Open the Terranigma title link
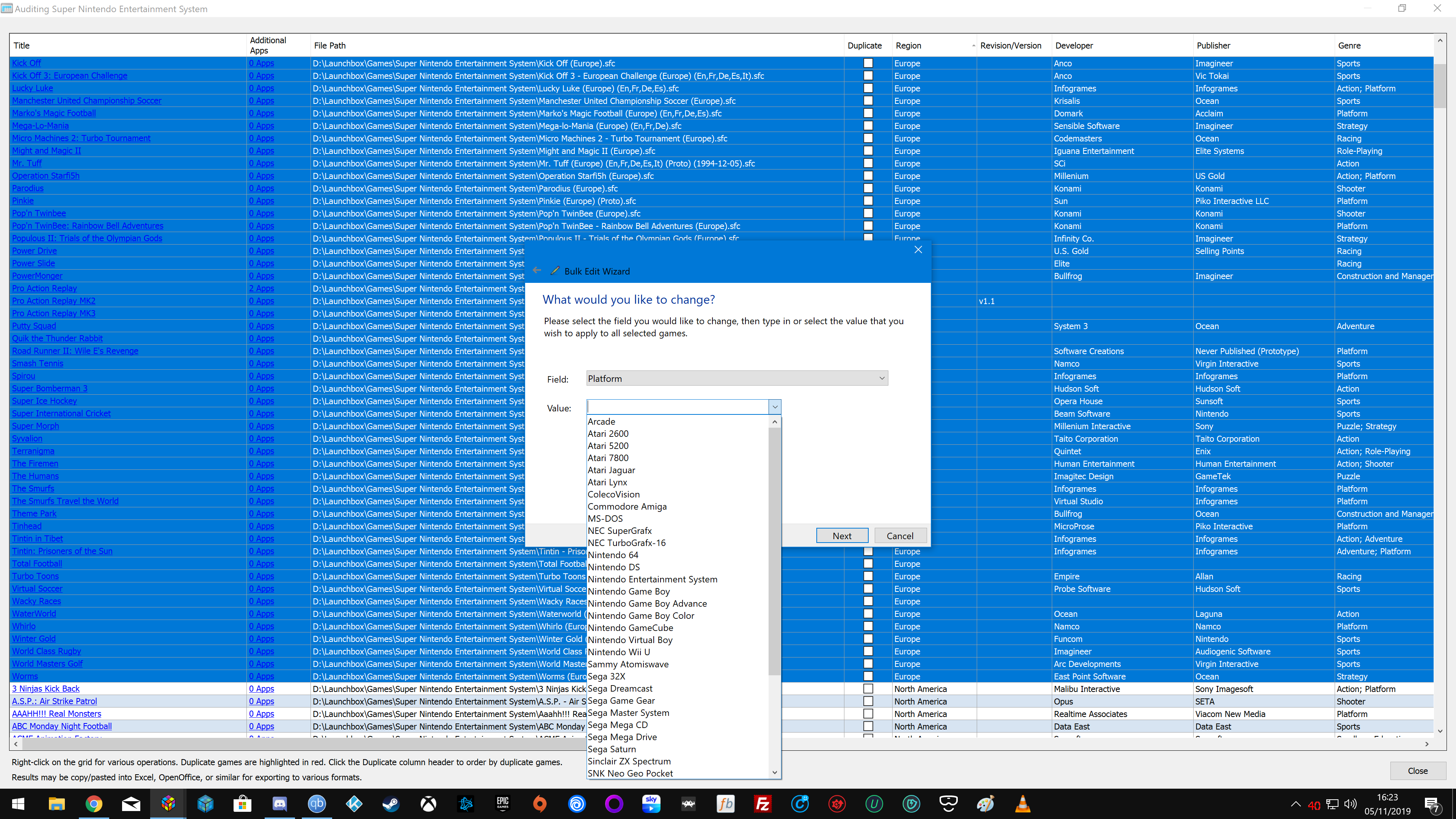The height and width of the screenshot is (819, 1456). (33, 451)
